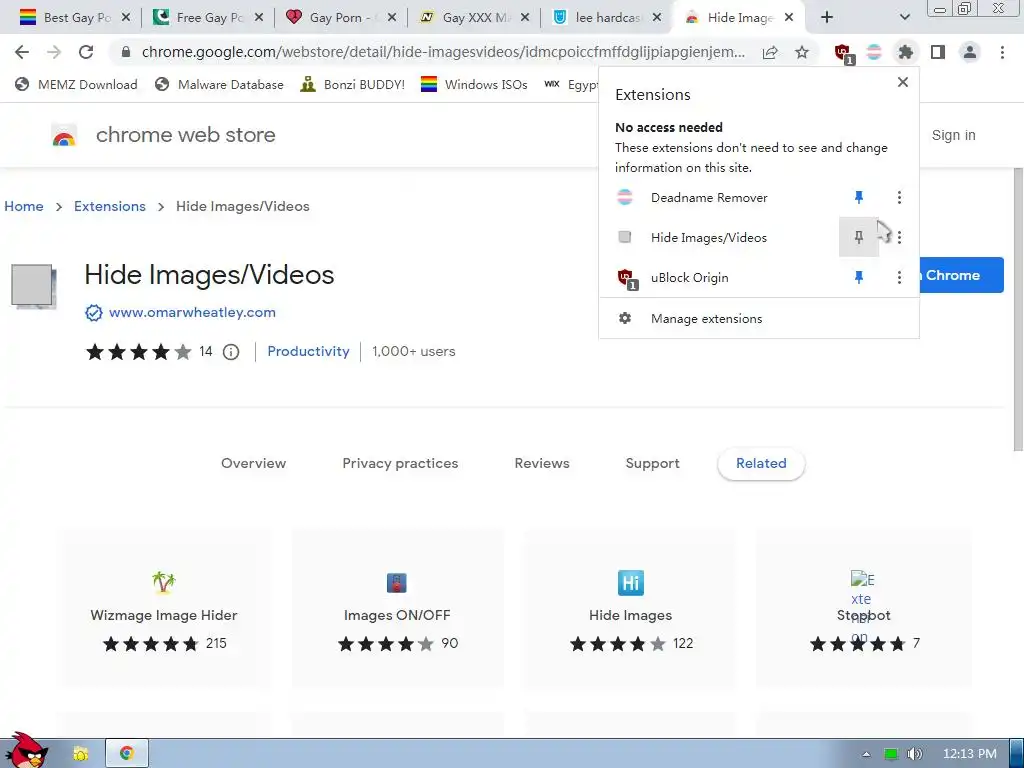Switch to the Reviews tab

(542, 464)
